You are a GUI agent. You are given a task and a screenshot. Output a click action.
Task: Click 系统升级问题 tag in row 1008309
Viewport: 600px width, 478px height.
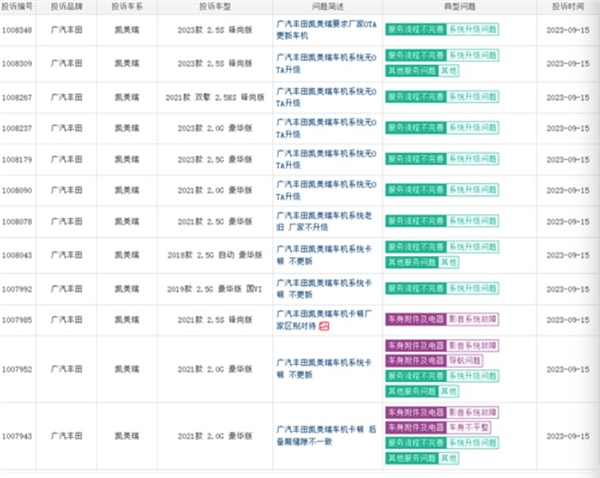473,56
